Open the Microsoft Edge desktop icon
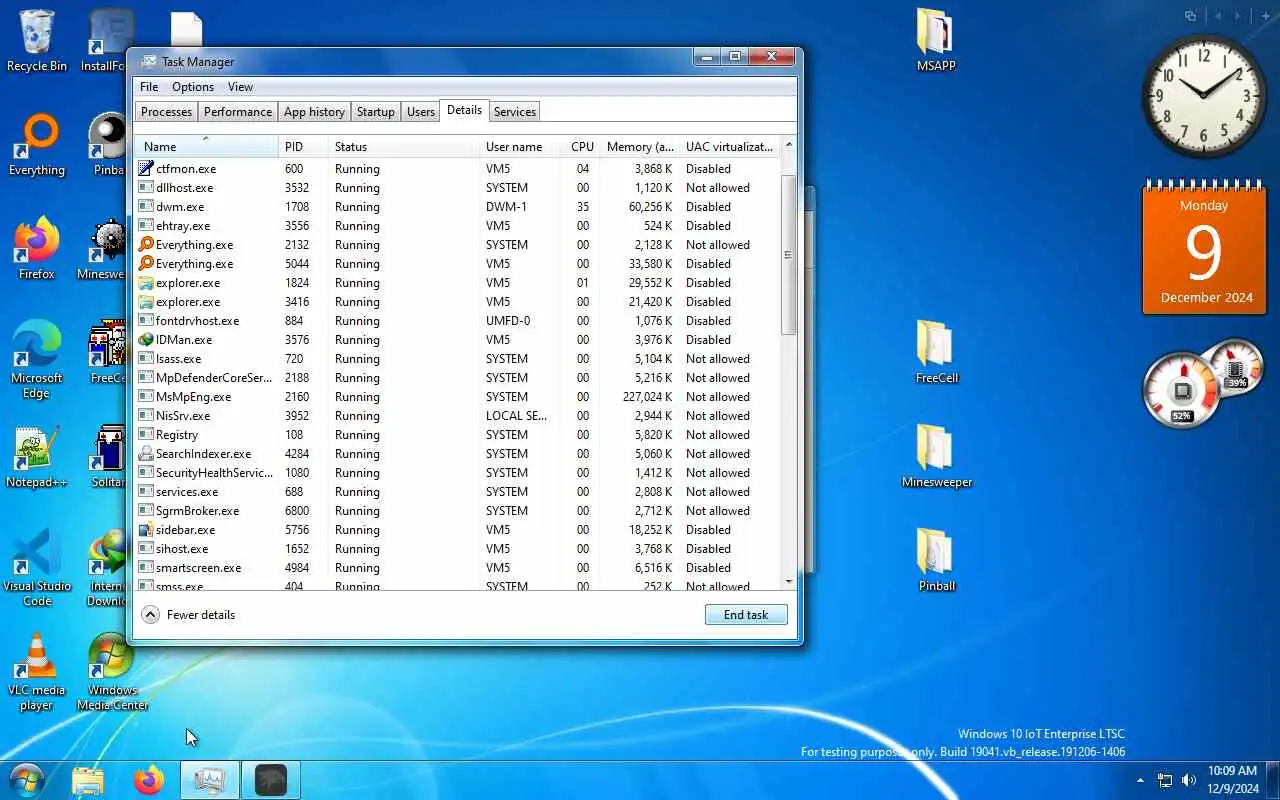1280x800 pixels. [x=37, y=360]
